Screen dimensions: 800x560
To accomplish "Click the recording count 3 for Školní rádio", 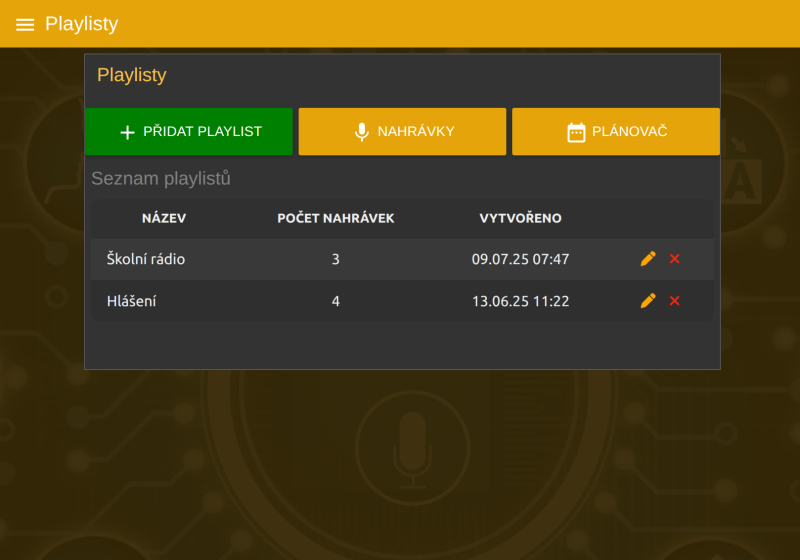I will point(335,259).
